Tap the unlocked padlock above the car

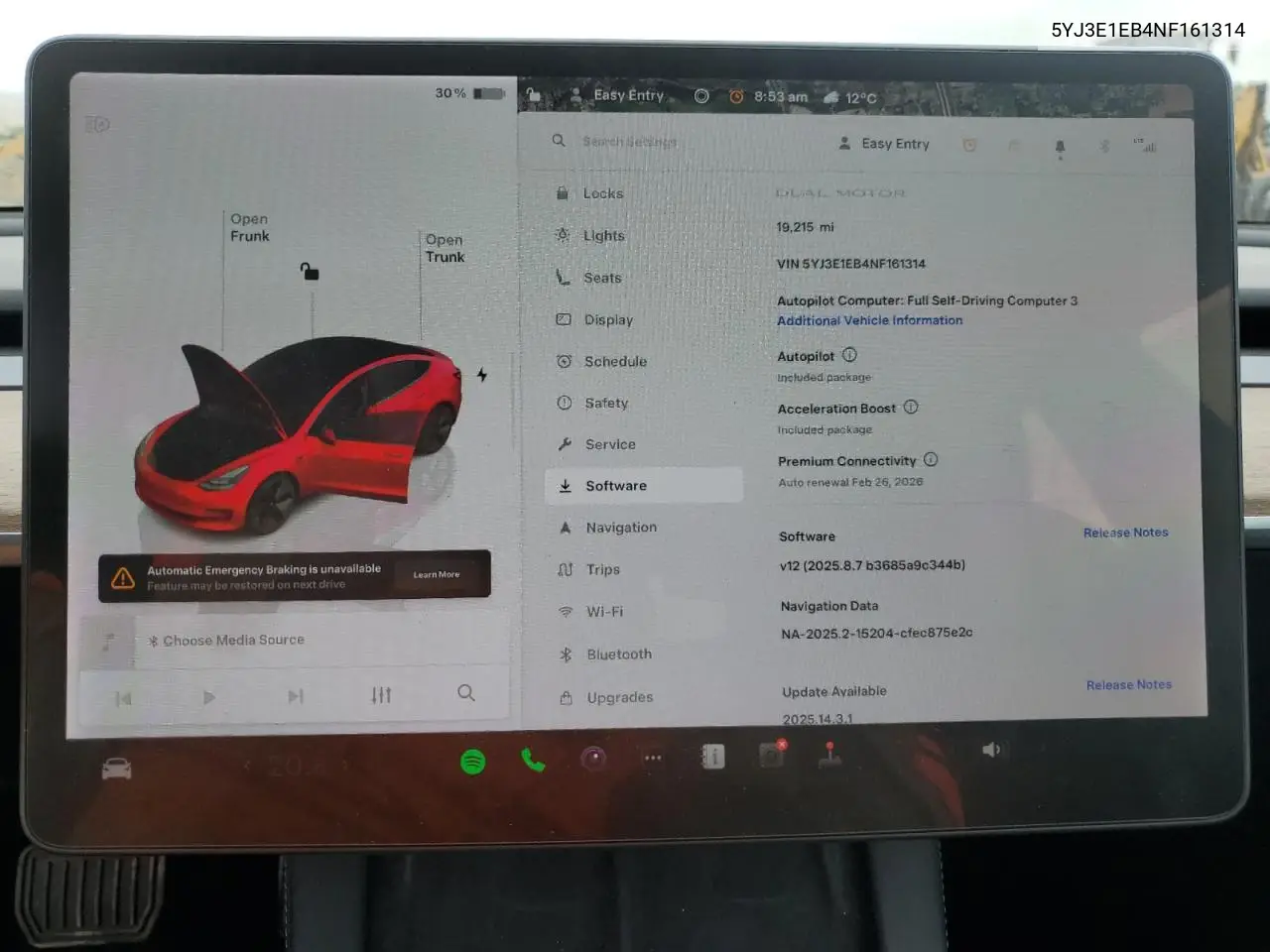pyautogui.click(x=310, y=271)
